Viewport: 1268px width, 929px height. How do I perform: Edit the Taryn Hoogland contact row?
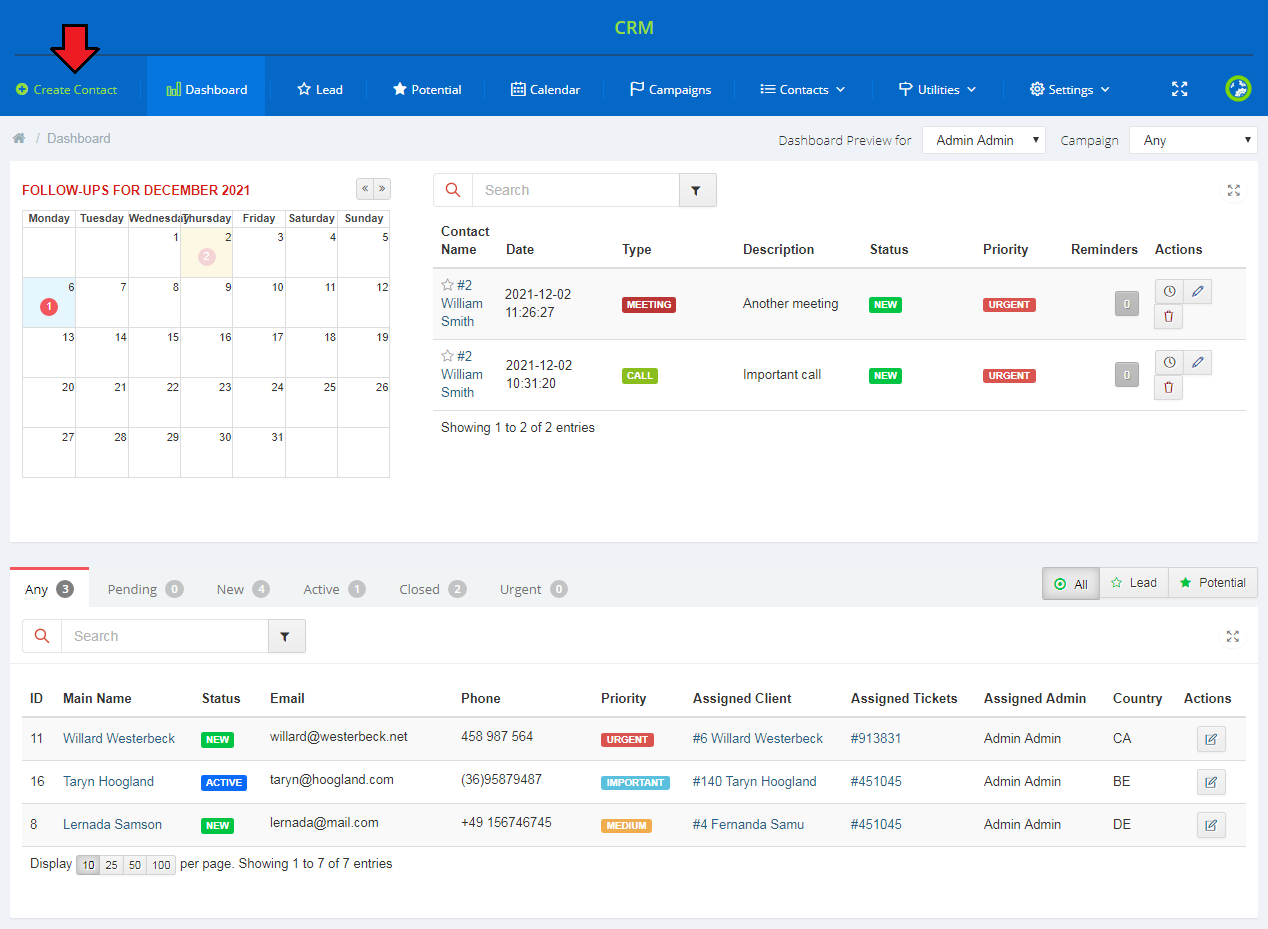tap(1210, 782)
